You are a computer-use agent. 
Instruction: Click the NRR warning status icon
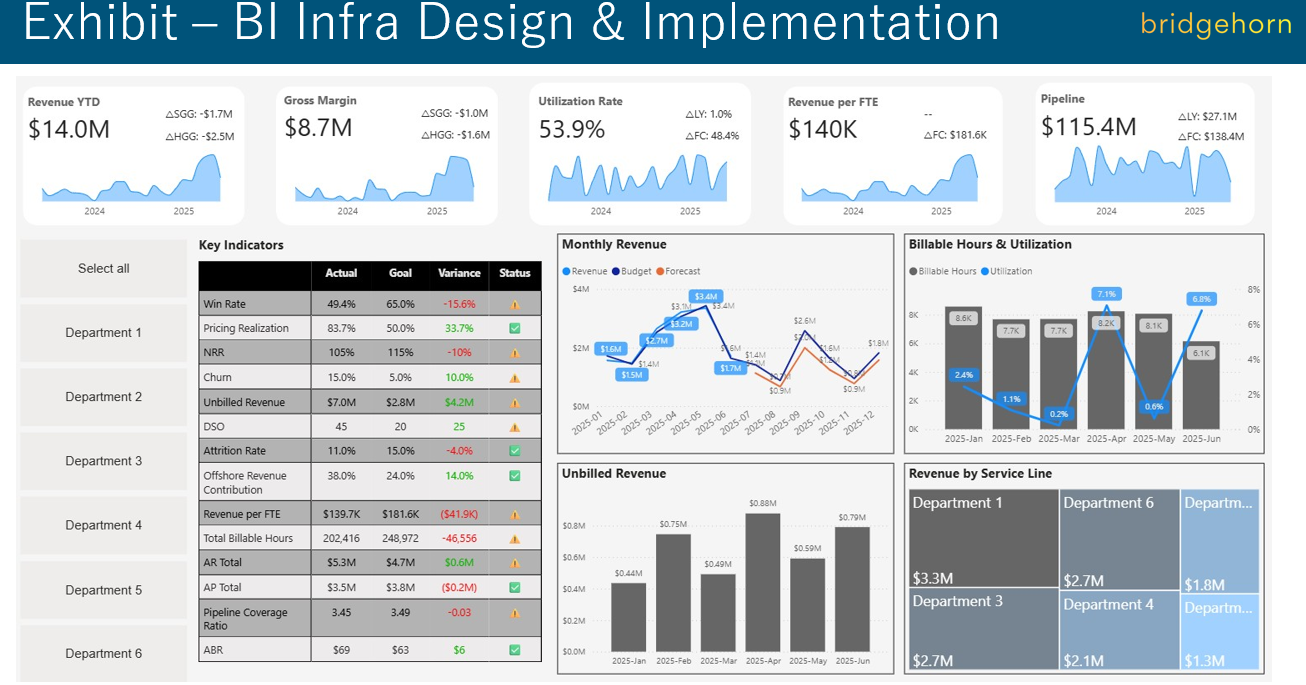tap(515, 353)
